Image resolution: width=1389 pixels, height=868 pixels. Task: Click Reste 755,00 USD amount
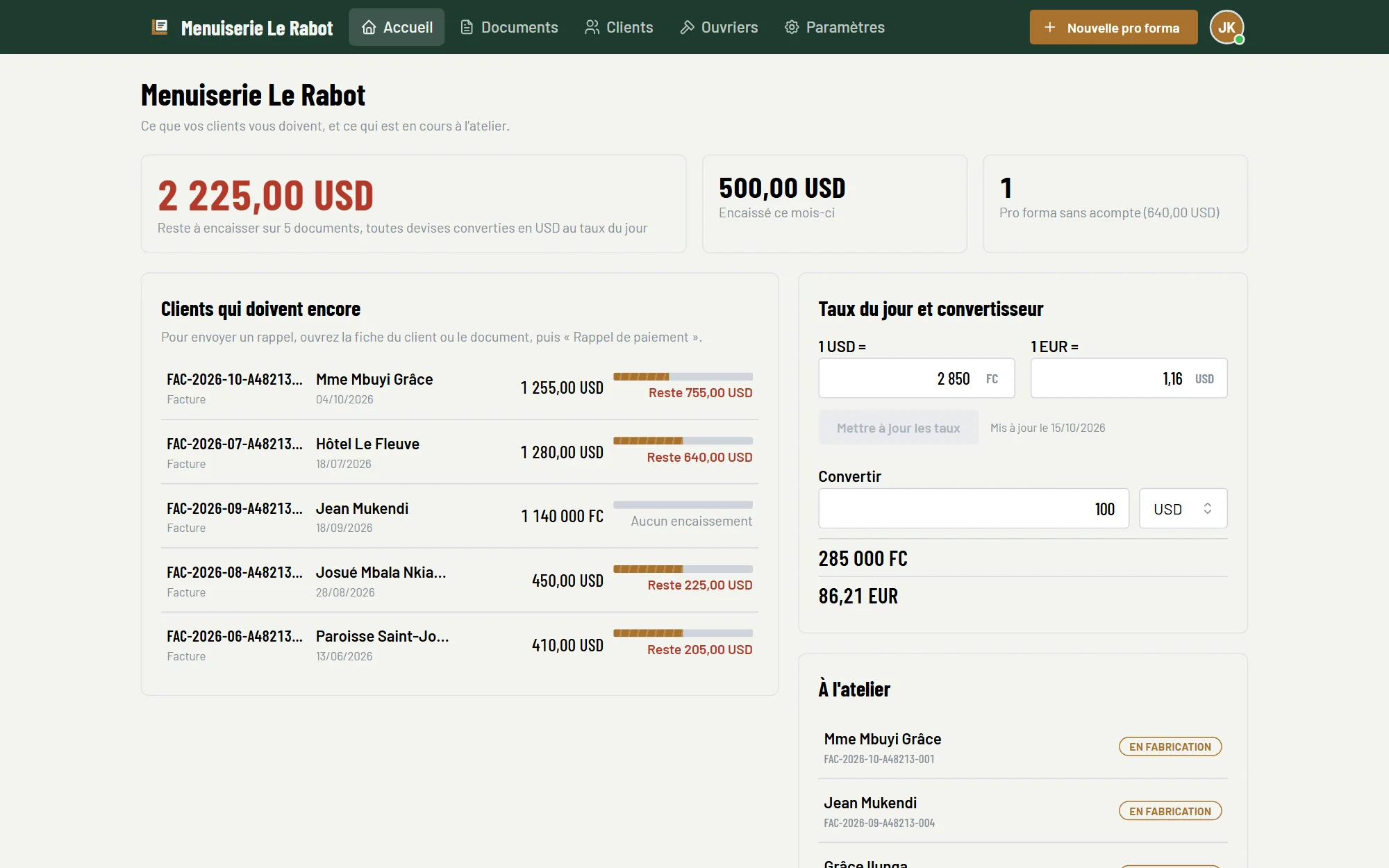tap(700, 393)
